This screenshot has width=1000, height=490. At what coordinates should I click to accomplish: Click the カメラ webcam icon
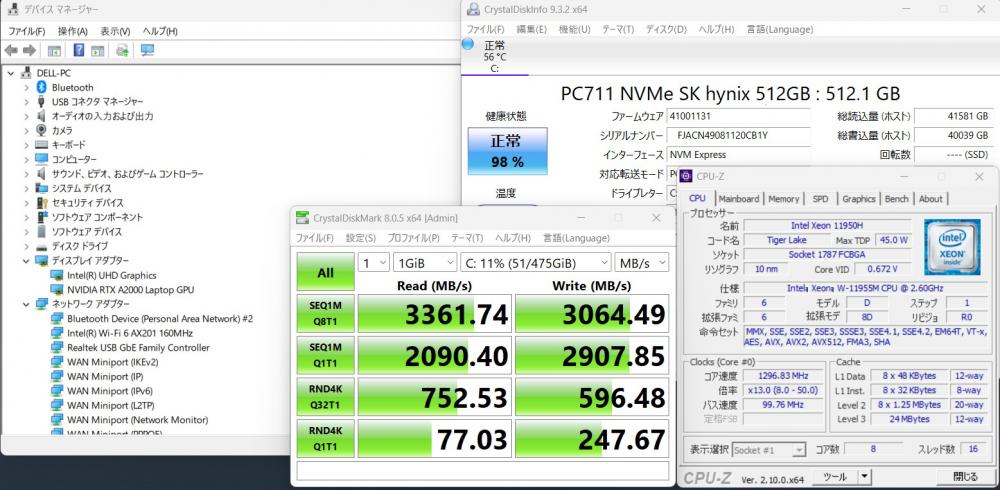click(41, 130)
